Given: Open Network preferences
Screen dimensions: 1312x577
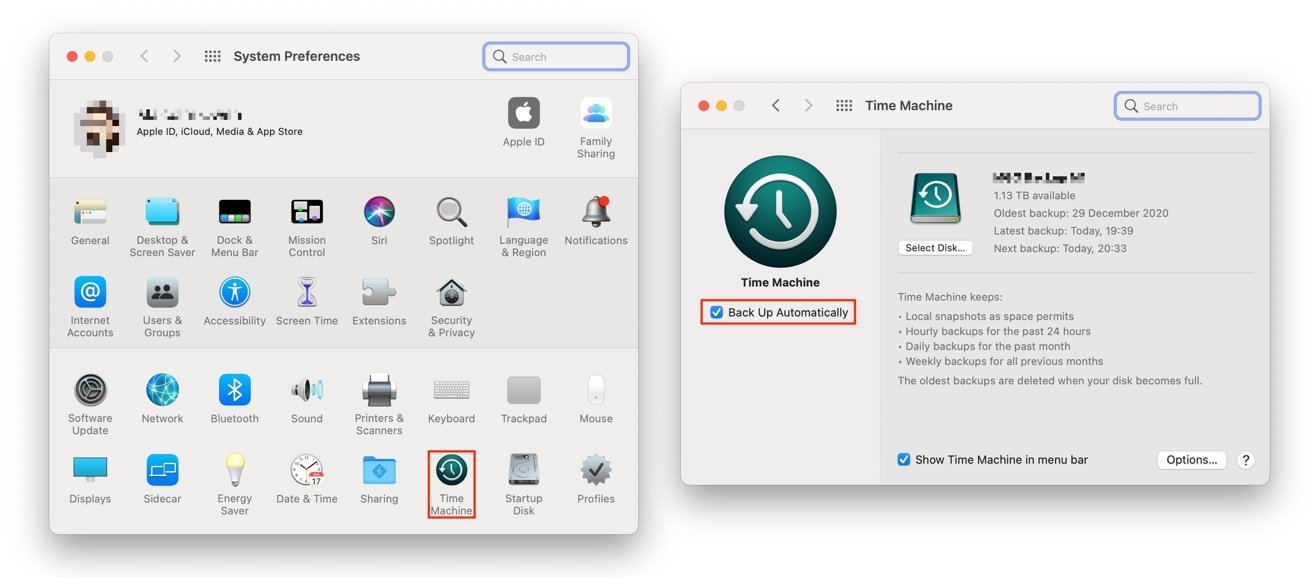Looking at the screenshot, I should pyautogui.click(x=162, y=390).
